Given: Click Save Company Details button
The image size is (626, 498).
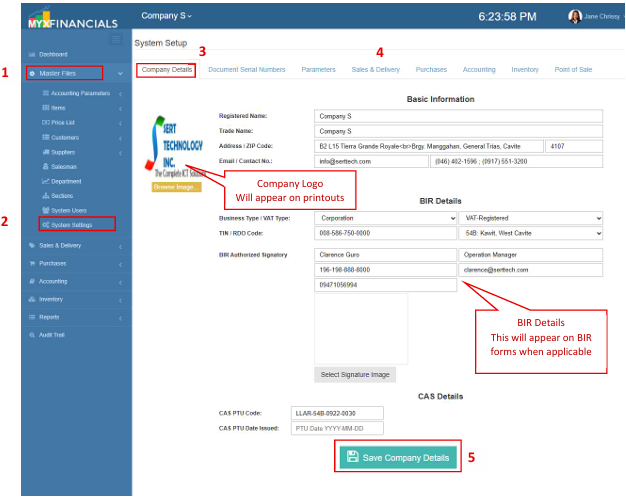Looking at the screenshot, I should 398,457.
